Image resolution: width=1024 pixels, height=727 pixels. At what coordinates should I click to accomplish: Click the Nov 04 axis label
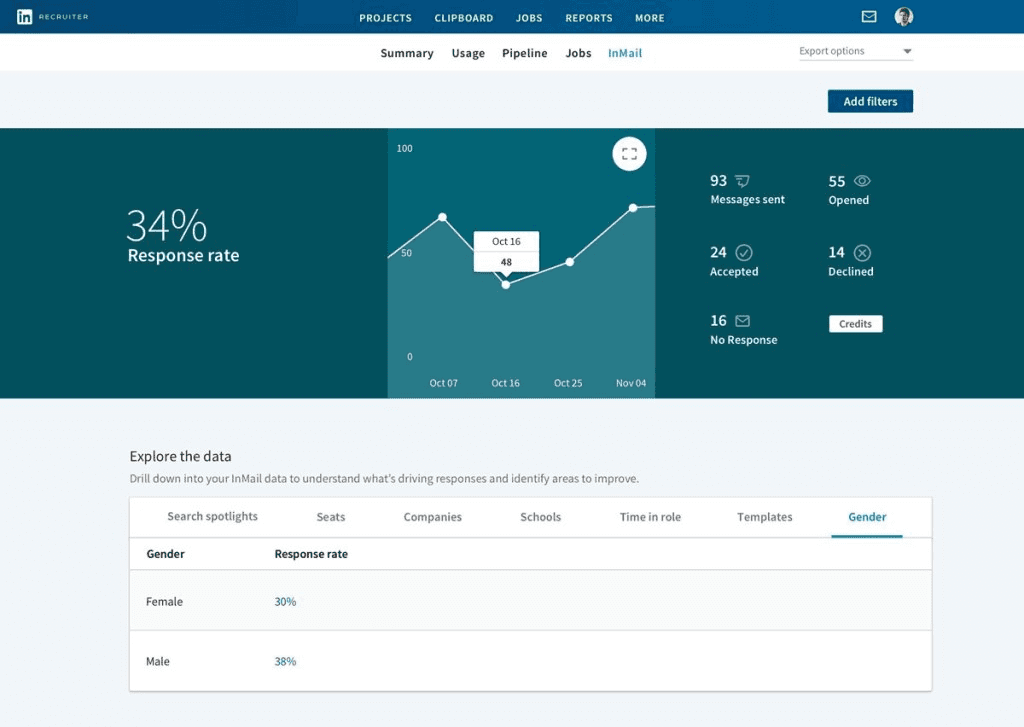point(631,383)
